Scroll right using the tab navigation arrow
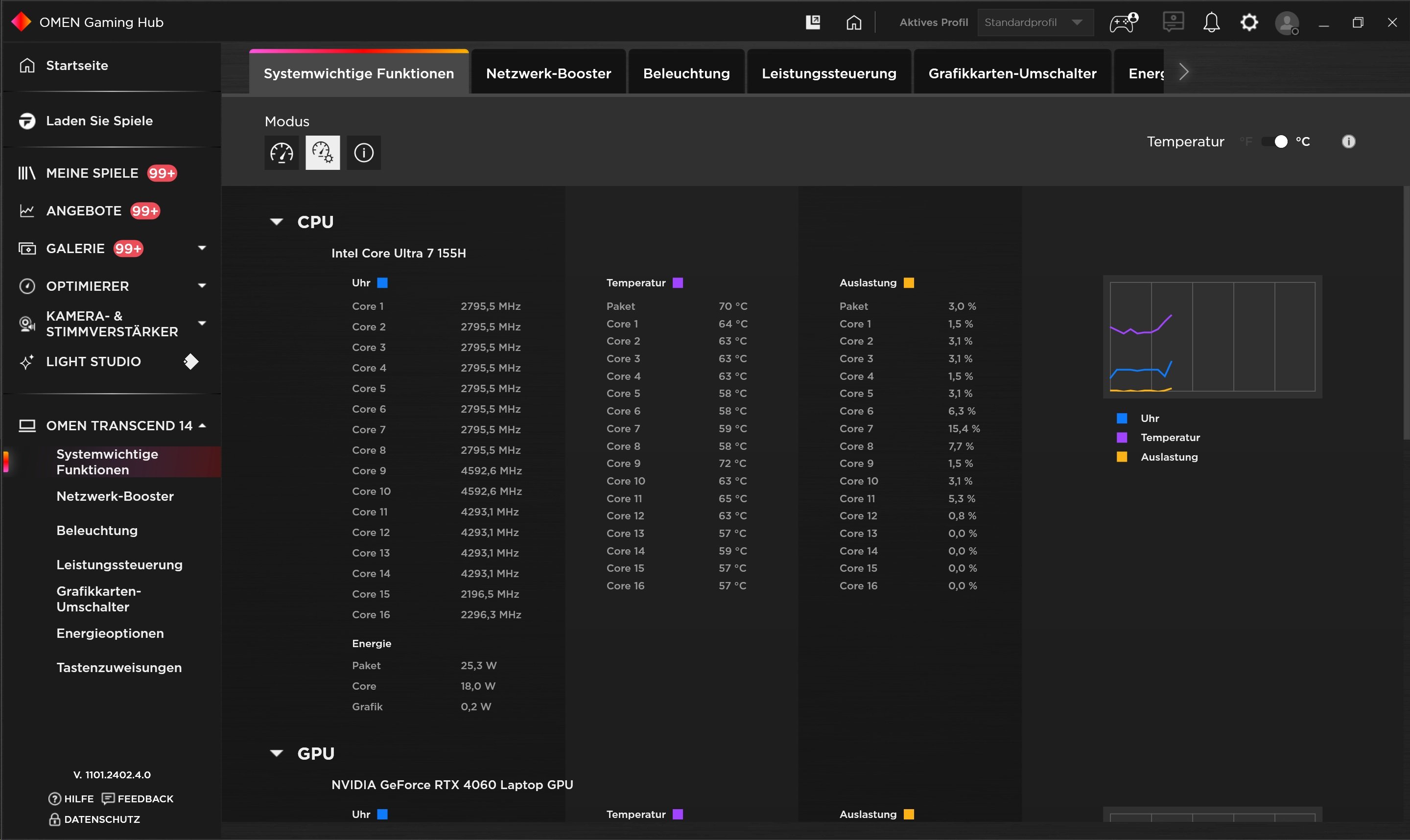The height and width of the screenshot is (840, 1410). 1183,71
